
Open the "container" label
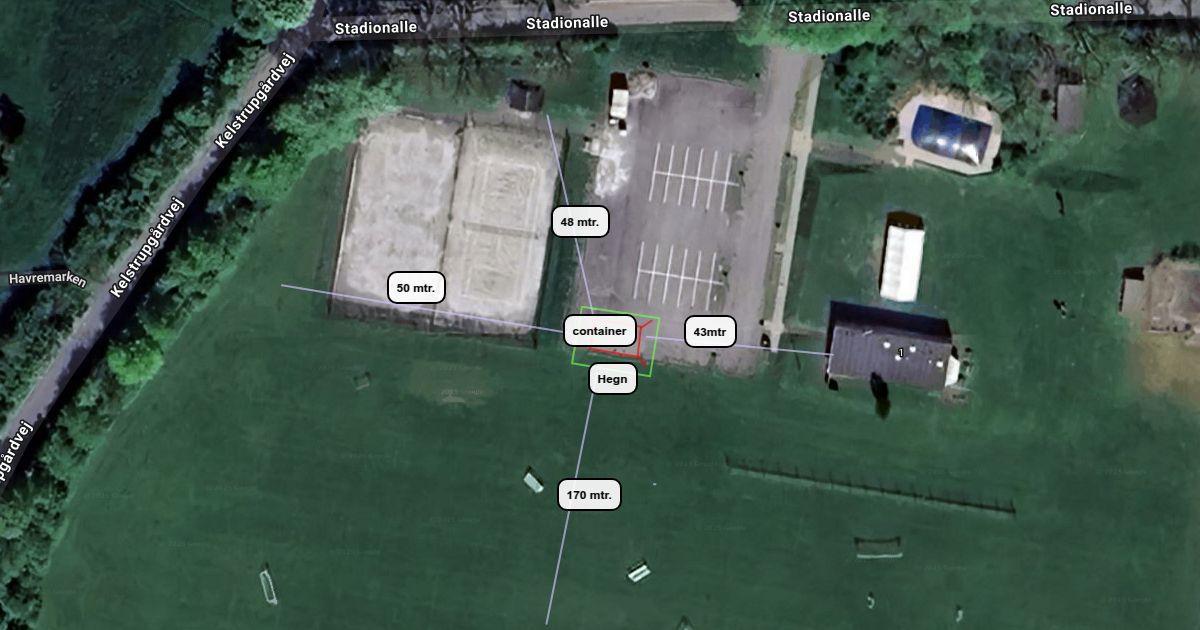[x=600, y=331]
